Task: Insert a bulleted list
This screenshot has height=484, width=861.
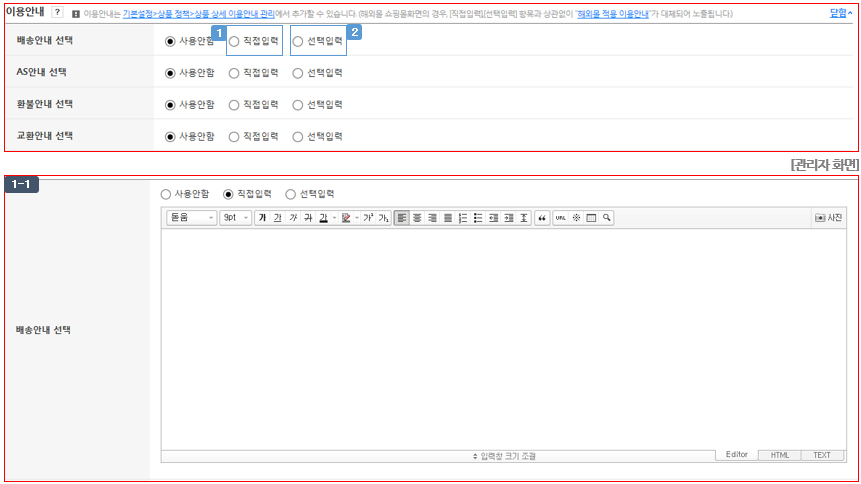Action: (x=478, y=218)
